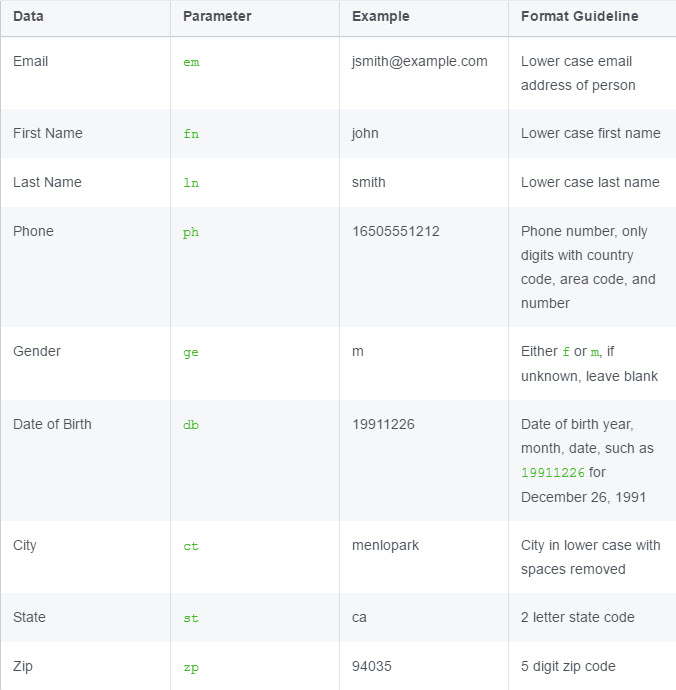Select the 'db' parameter code

[191, 425]
